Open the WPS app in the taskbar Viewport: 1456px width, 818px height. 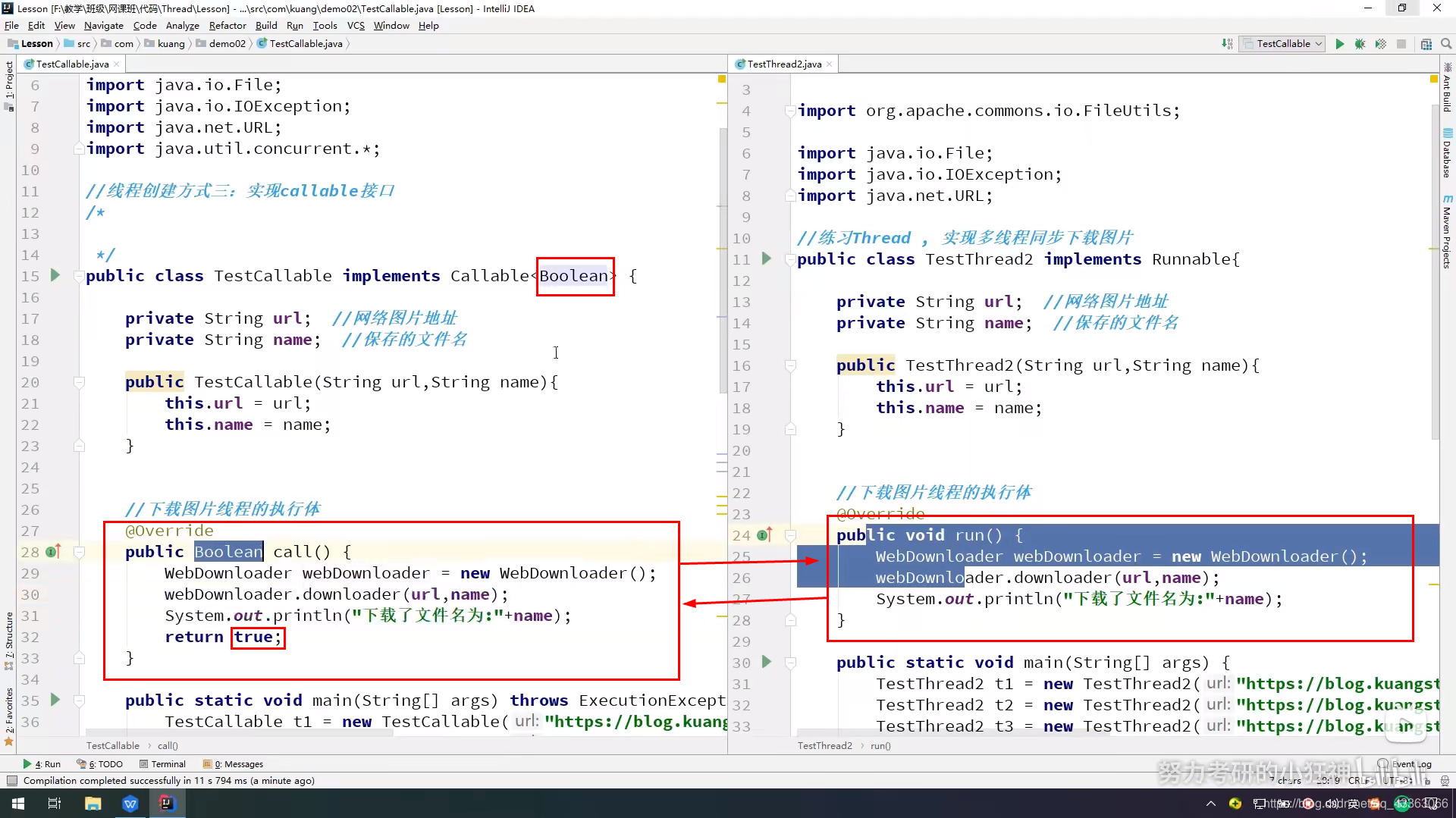pyautogui.click(x=130, y=804)
